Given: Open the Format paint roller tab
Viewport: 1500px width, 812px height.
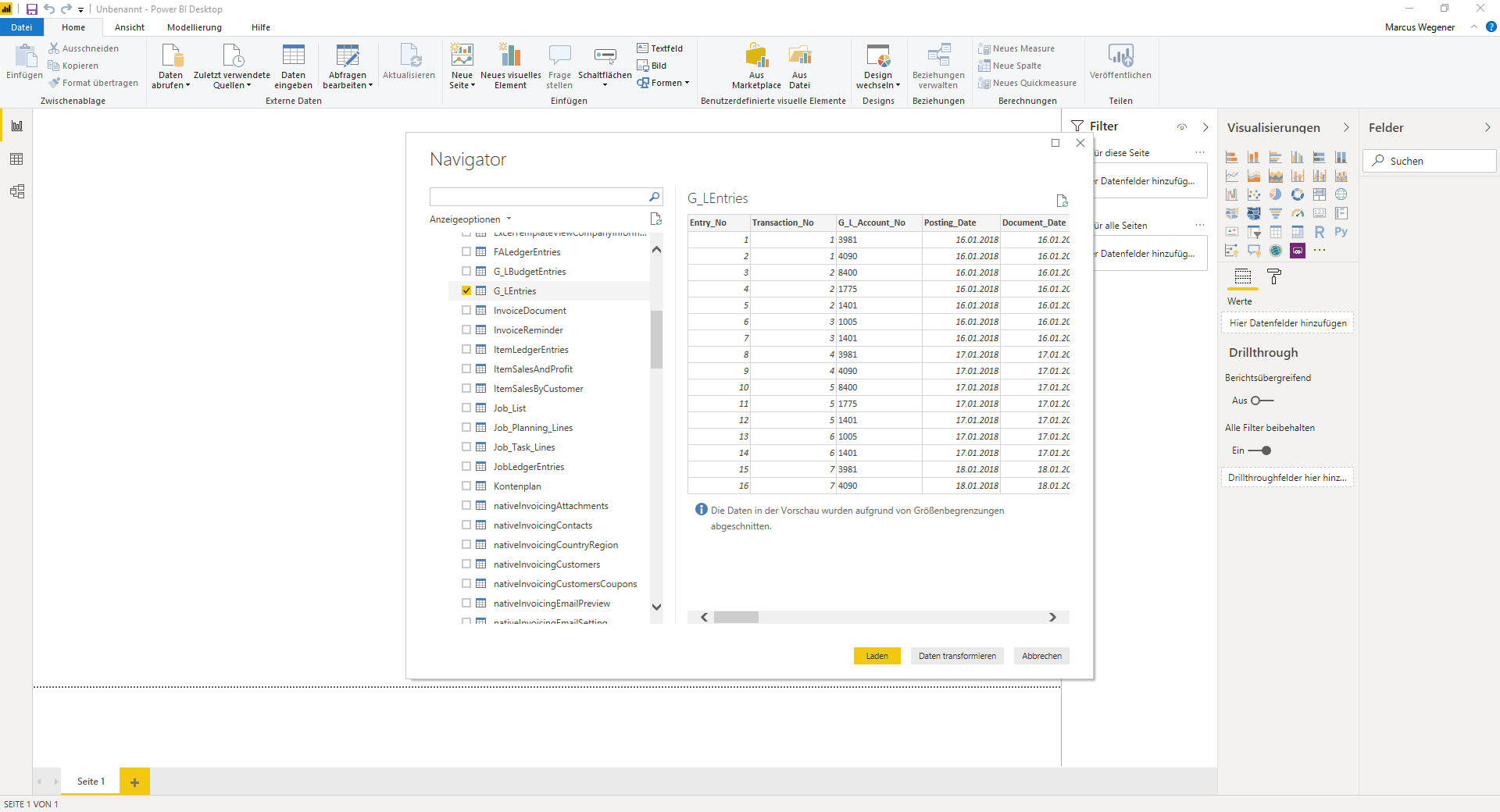Looking at the screenshot, I should (x=1274, y=276).
